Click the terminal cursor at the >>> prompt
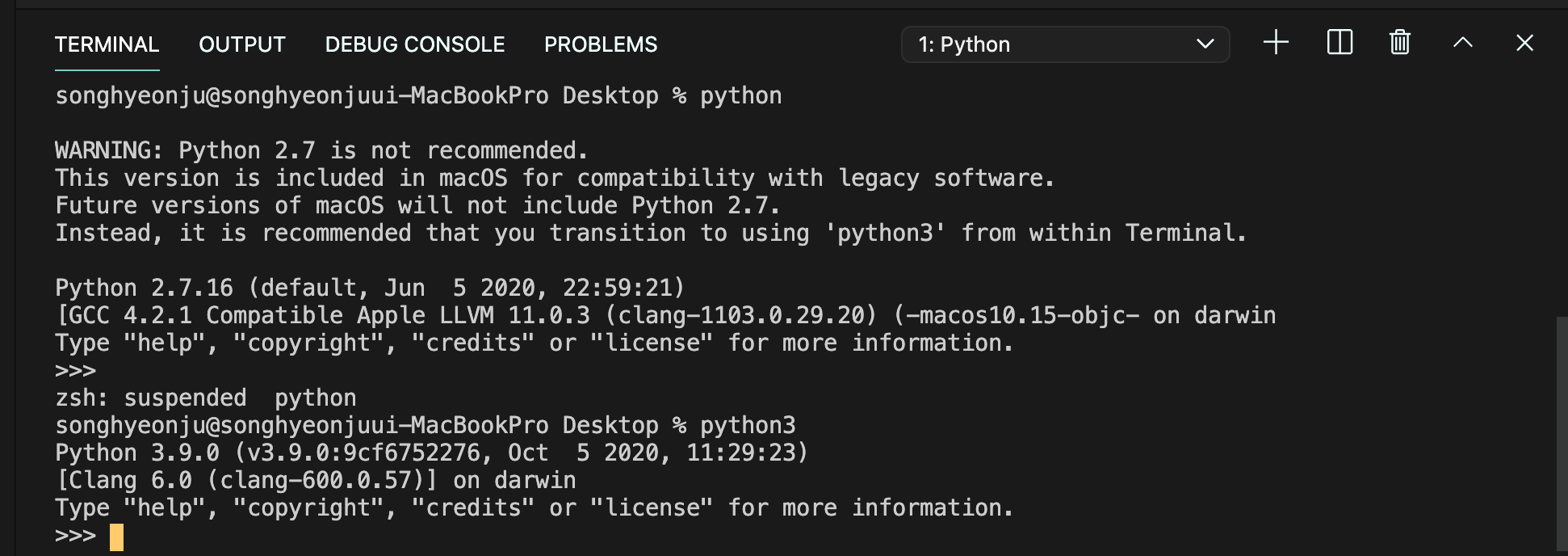The width and height of the screenshot is (1568, 556). (117, 537)
